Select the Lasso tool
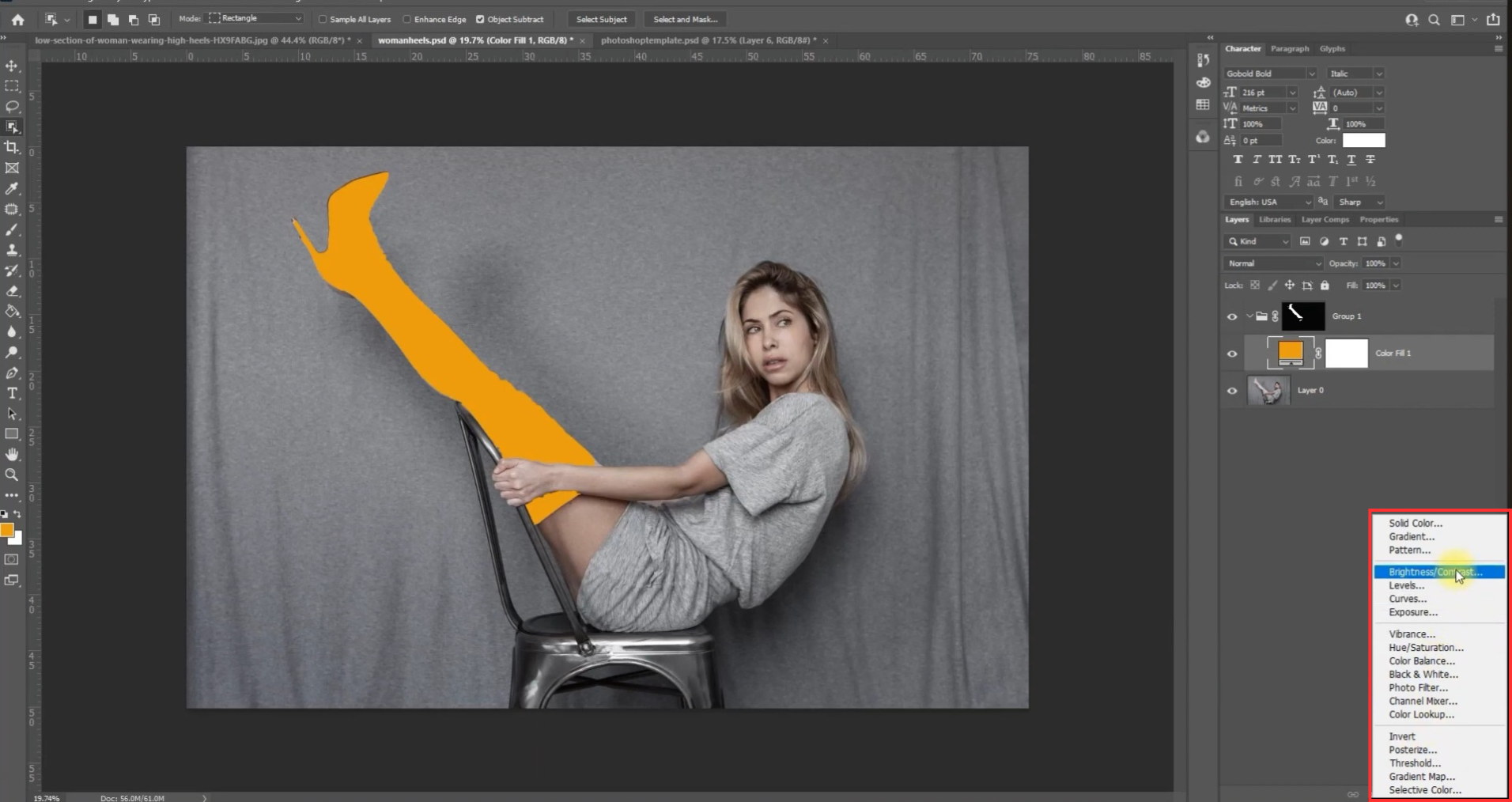Image resolution: width=1512 pixels, height=802 pixels. point(12,106)
